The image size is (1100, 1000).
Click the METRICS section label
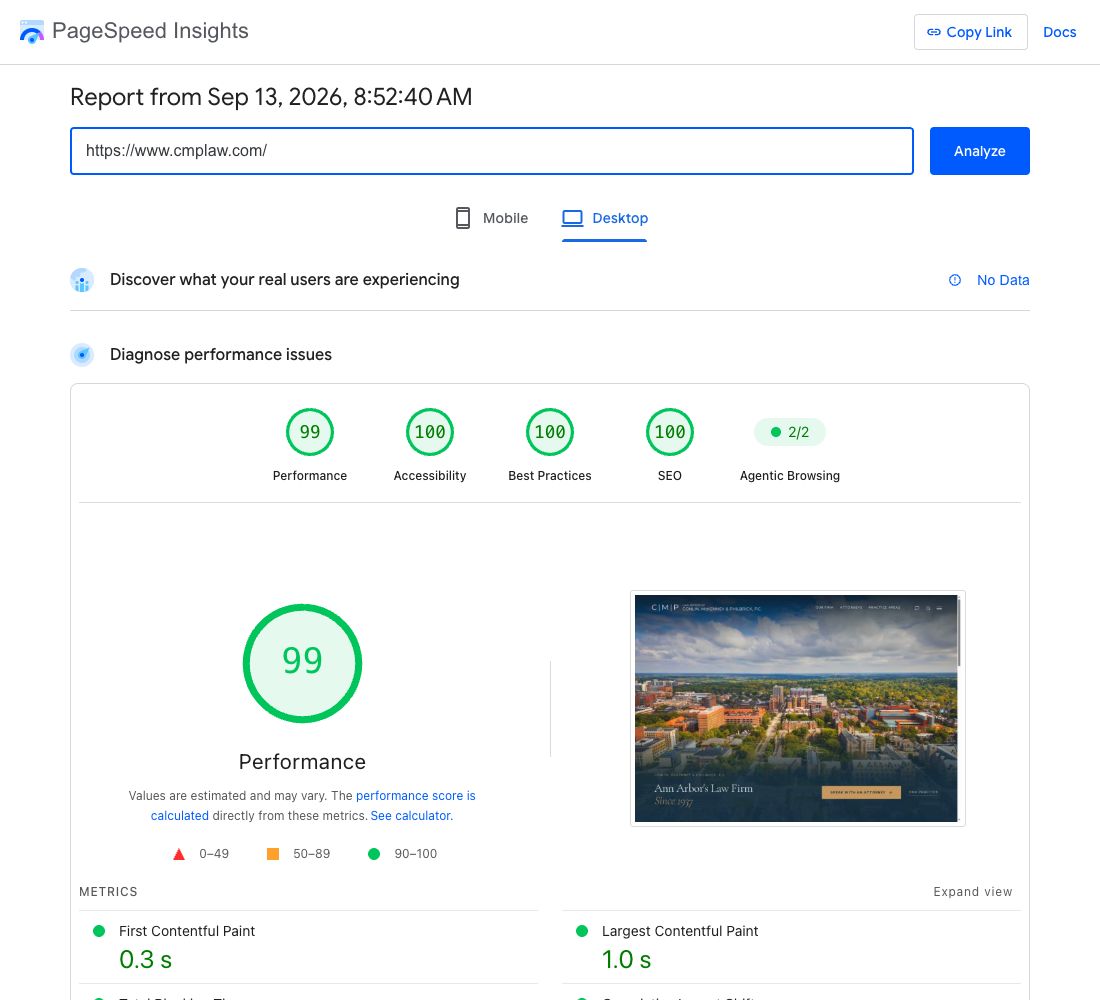coord(108,892)
